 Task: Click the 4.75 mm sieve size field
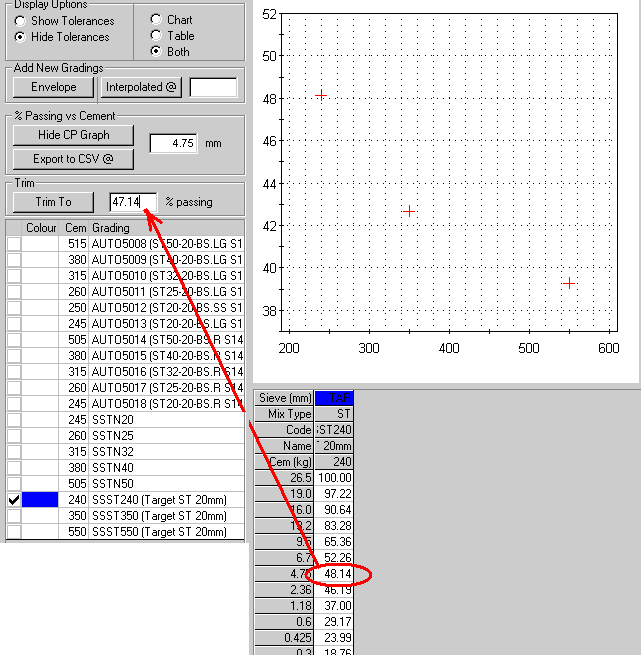[x=173, y=144]
